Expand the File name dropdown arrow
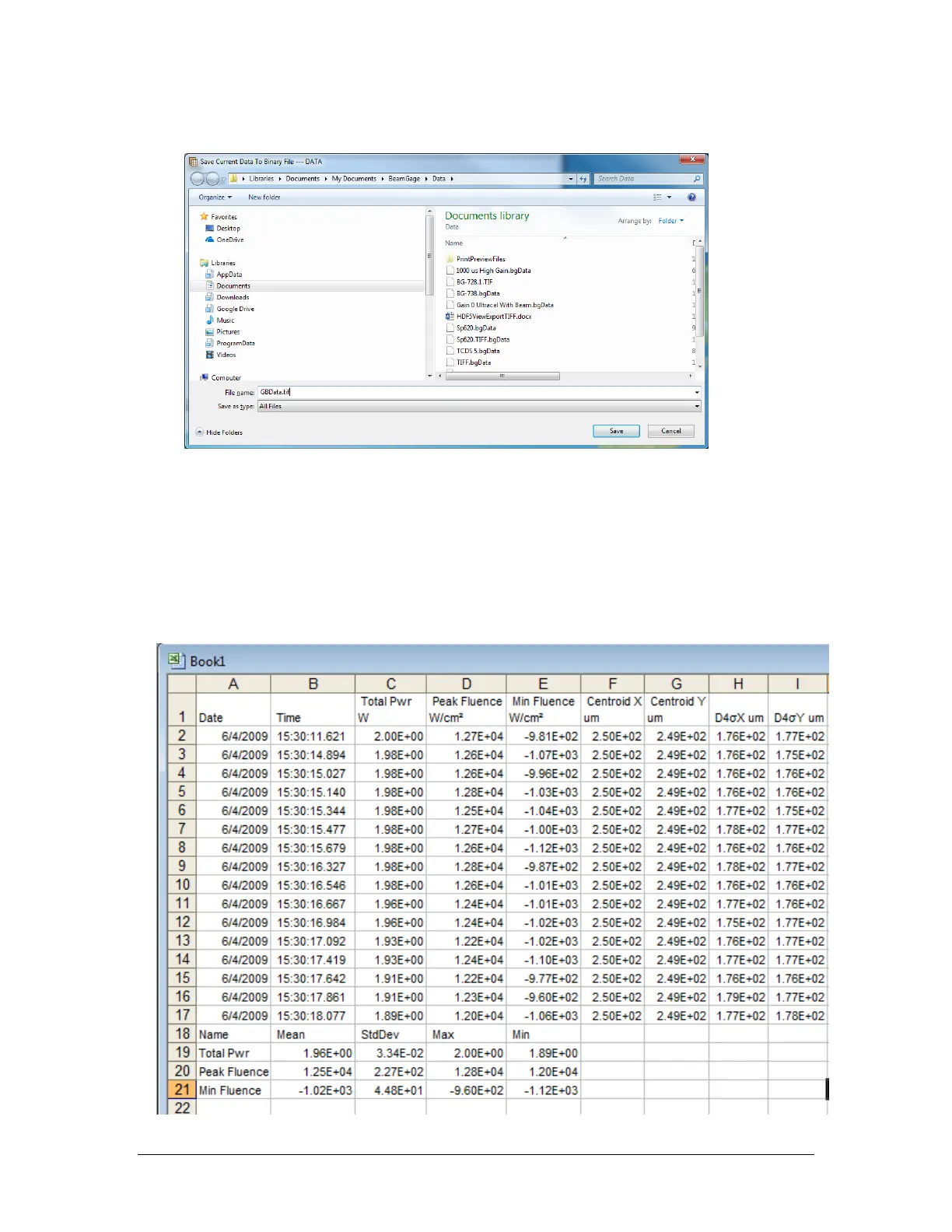 (x=697, y=392)
